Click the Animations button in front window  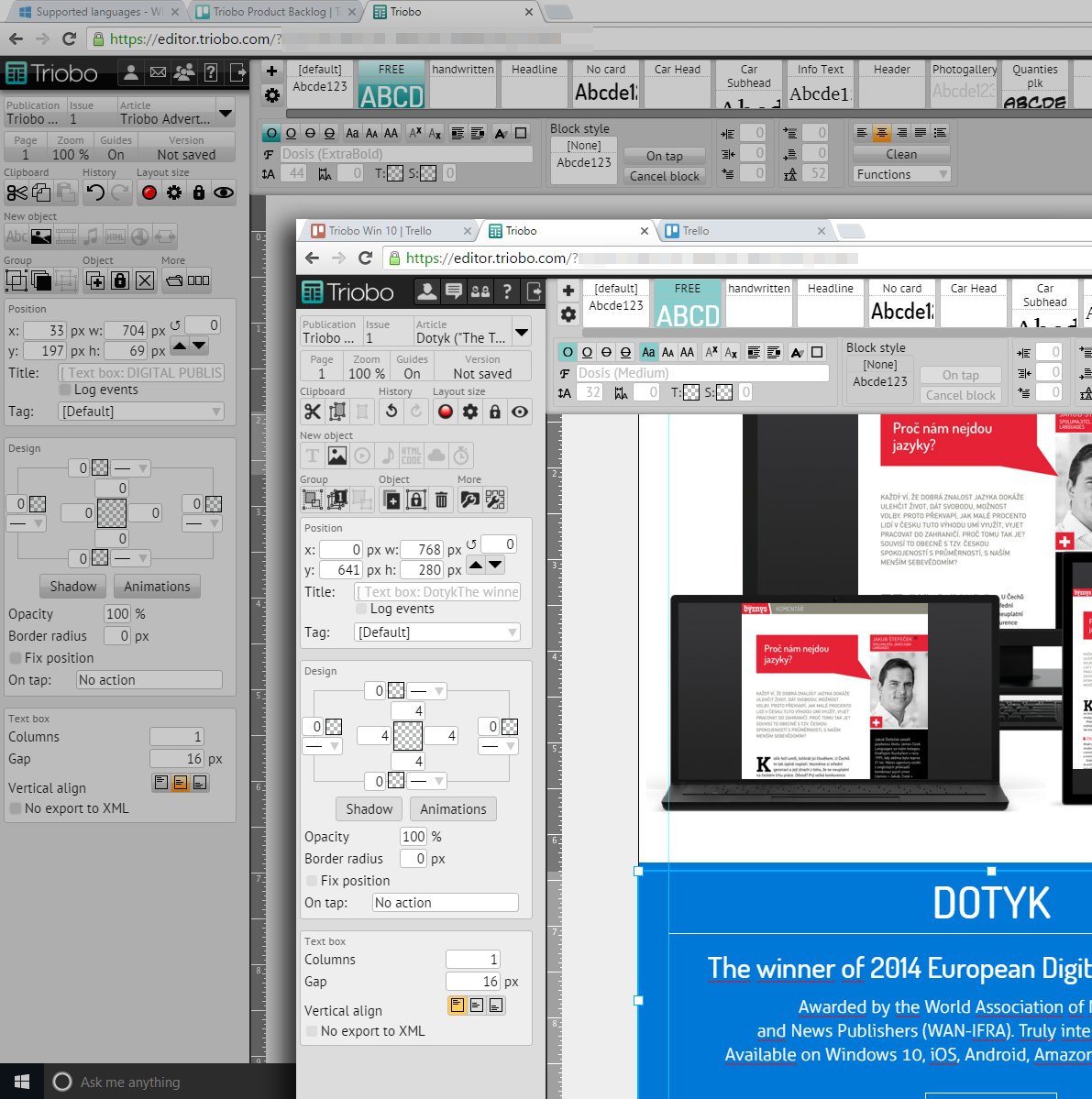pyautogui.click(x=454, y=808)
